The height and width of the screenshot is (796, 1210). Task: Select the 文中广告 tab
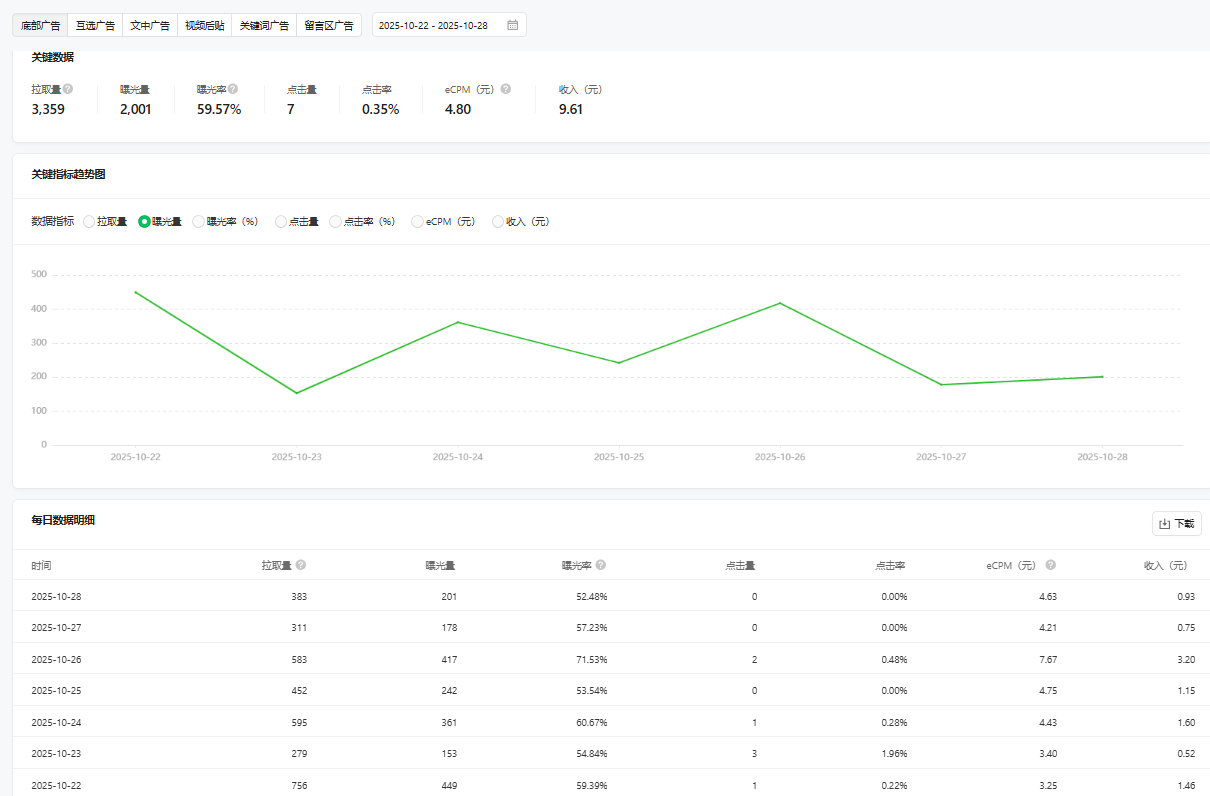(x=150, y=25)
